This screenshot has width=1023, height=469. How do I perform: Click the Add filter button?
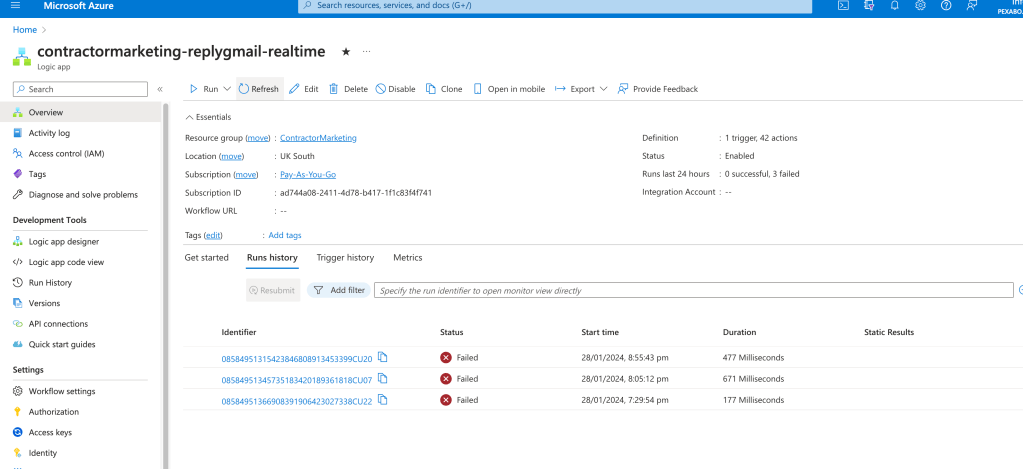pyautogui.click(x=339, y=290)
